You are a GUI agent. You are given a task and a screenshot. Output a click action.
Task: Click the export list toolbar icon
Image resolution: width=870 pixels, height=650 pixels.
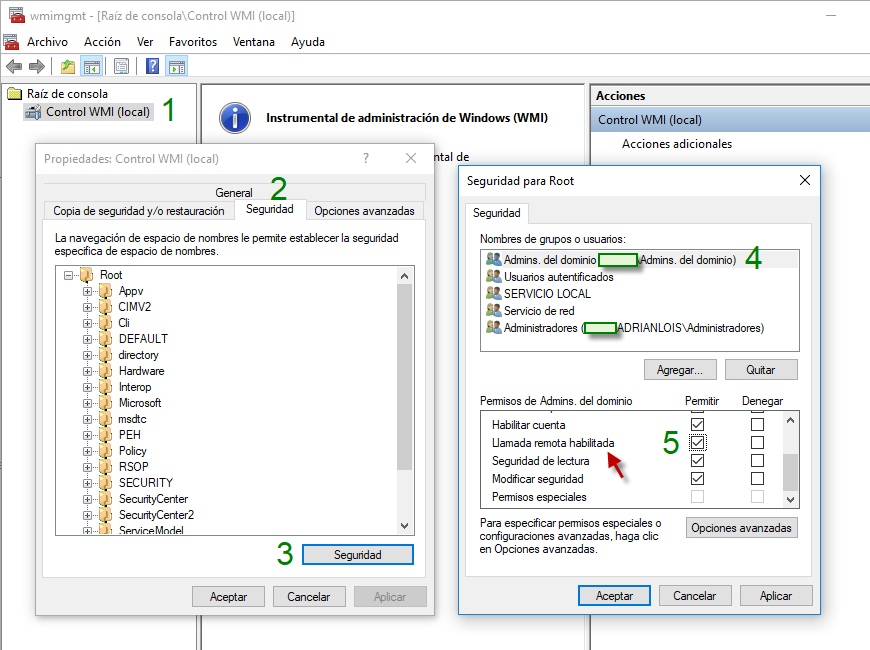point(122,67)
